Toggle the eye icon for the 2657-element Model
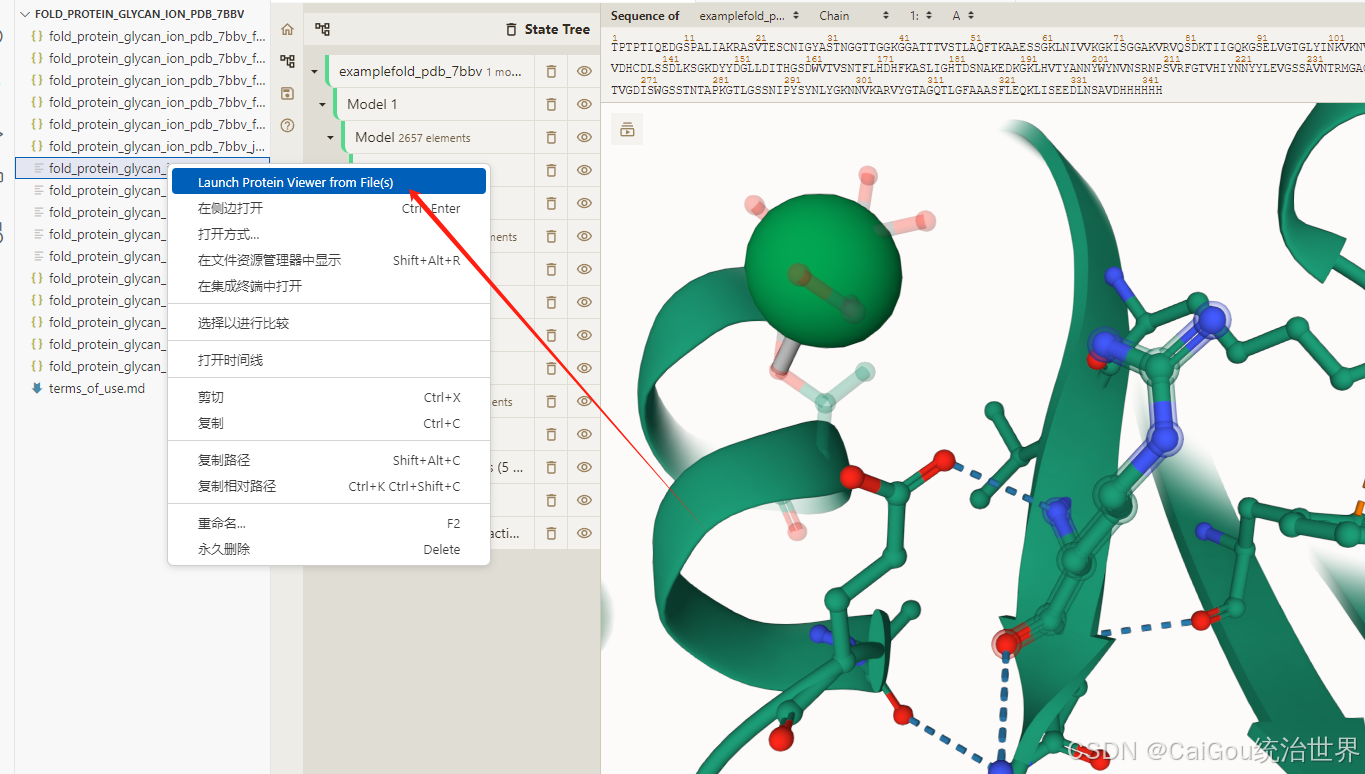This screenshot has width=1365, height=774. click(584, 137)
